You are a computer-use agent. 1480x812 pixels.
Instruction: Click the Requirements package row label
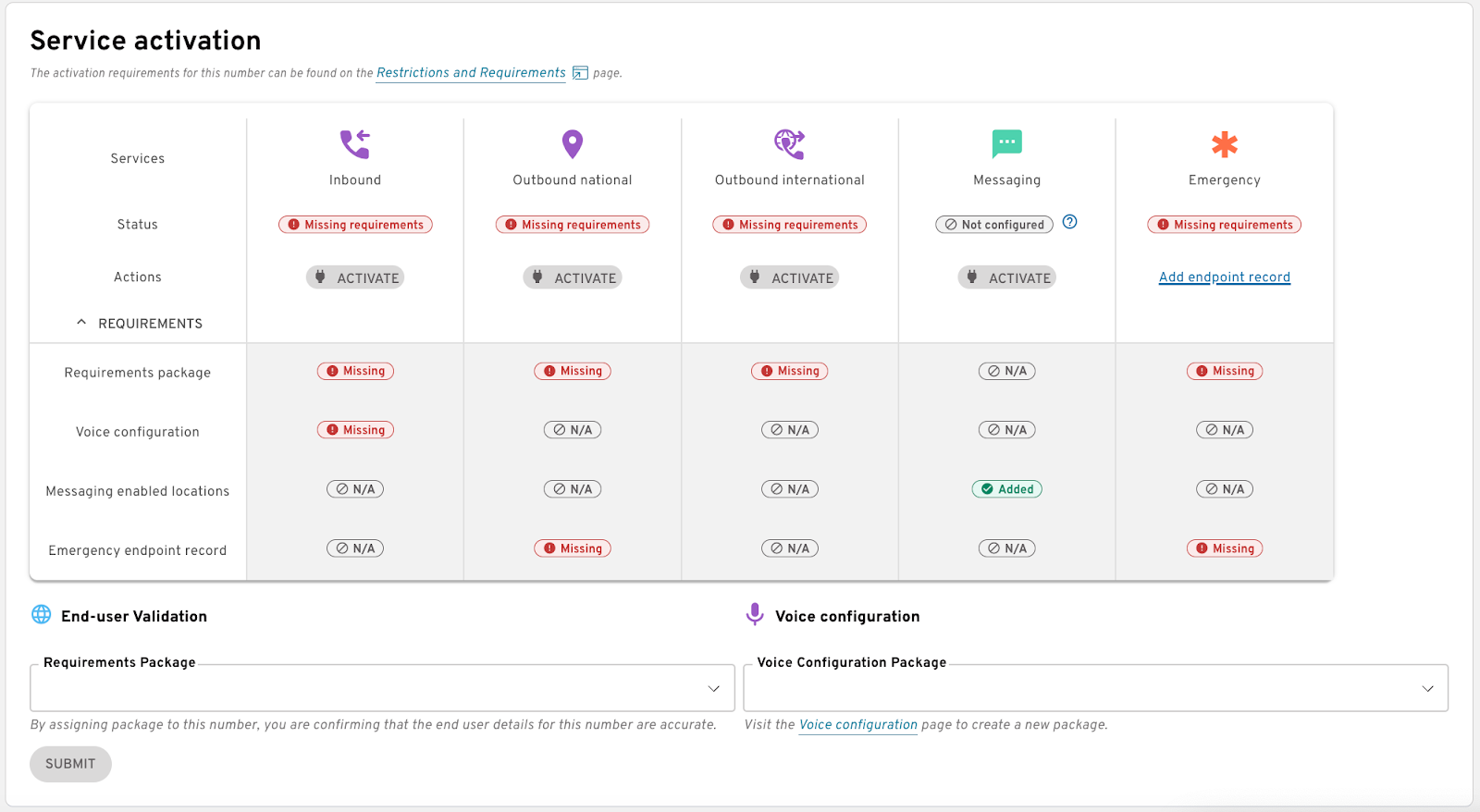(138, 373)
